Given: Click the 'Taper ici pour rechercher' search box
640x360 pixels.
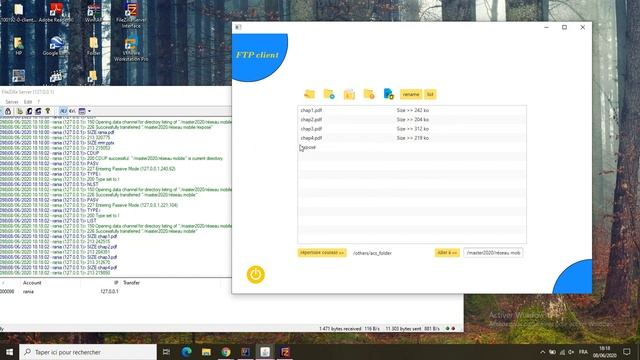Looking at the screenshot, I should click(88, 352).
